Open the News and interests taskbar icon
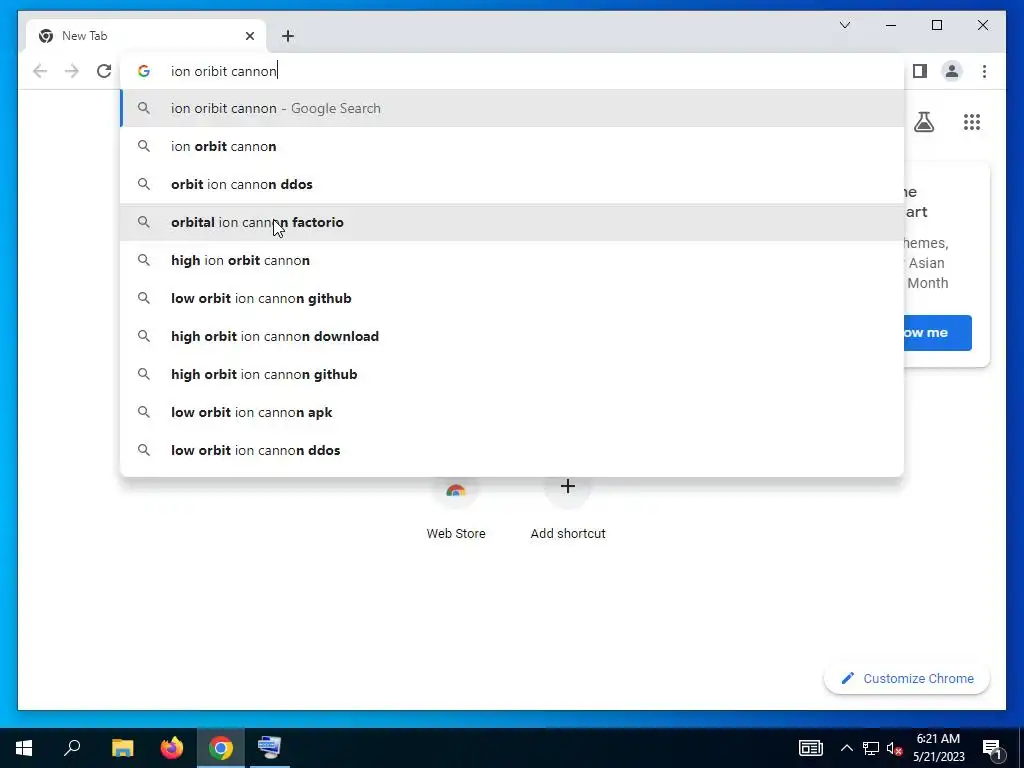The height and width of the screenshot is (768, 1024). pyautogui.click(x=810, y=748)
